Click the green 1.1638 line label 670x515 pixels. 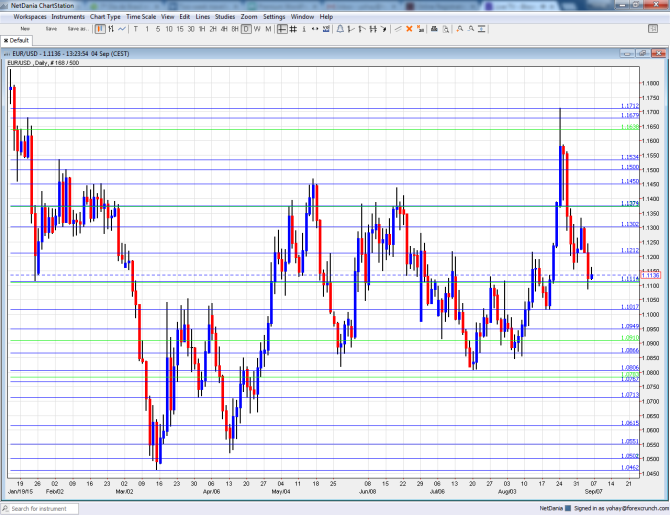point(630,127)
